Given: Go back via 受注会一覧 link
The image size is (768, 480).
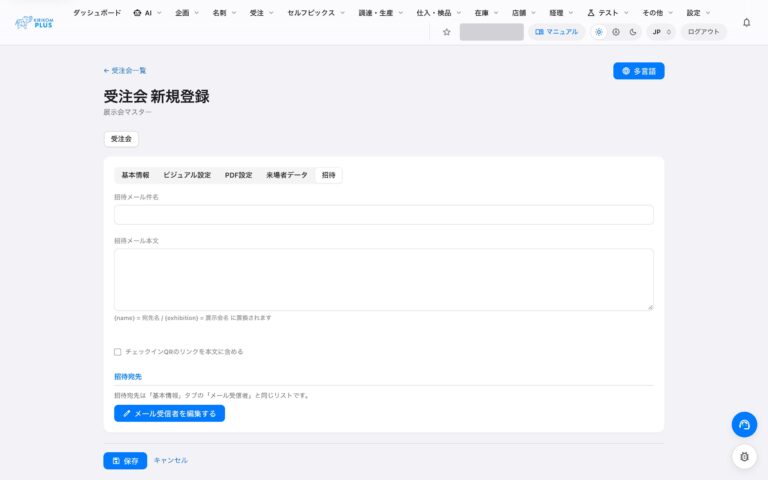Looking at the screenshot, I should point(125,71).
